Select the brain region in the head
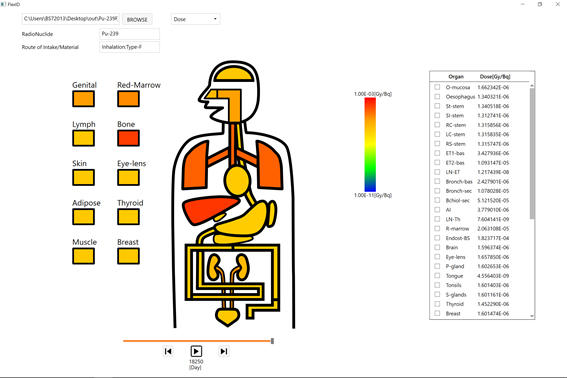This screenshot has width=567, height=378. pos(233,74)
